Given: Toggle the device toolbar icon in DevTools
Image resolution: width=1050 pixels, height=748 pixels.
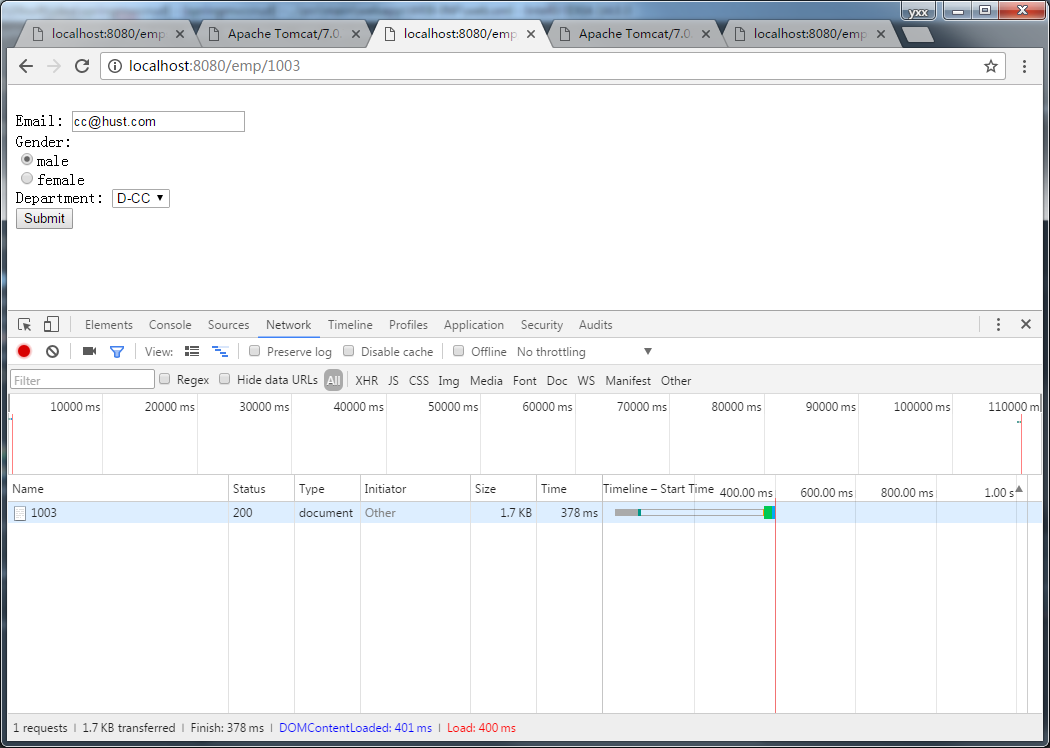Looking at the screenshot, I should [x=51, y=325].
